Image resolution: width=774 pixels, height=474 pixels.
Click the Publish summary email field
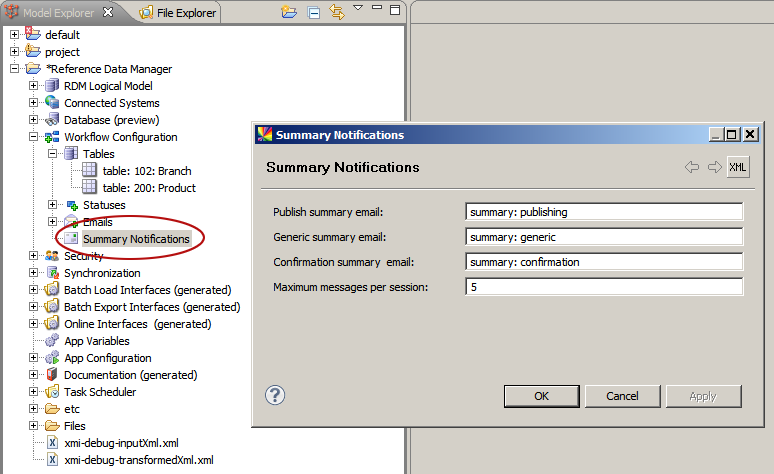(603, 212)
